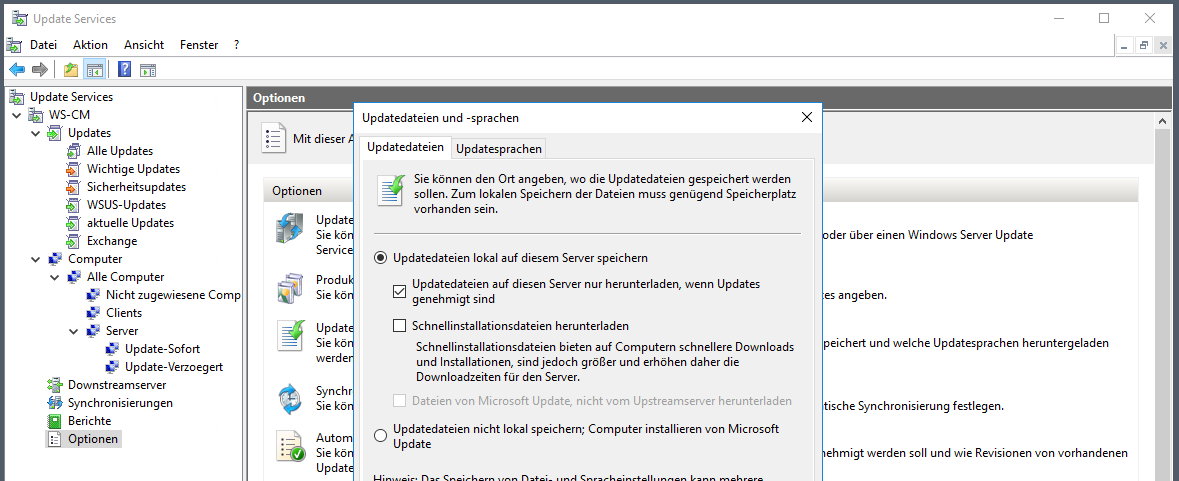1179x481 pixels.
Task: Open Sicherheitsupdates view
Action: [136, 187]
